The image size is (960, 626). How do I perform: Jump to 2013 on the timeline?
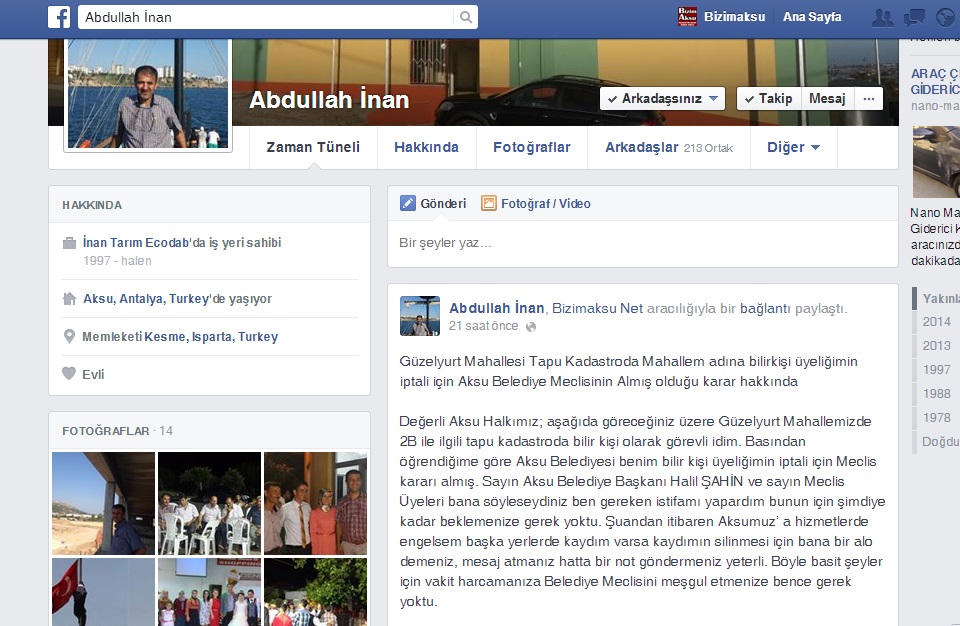pyautogui.click(x=936, y=345)
